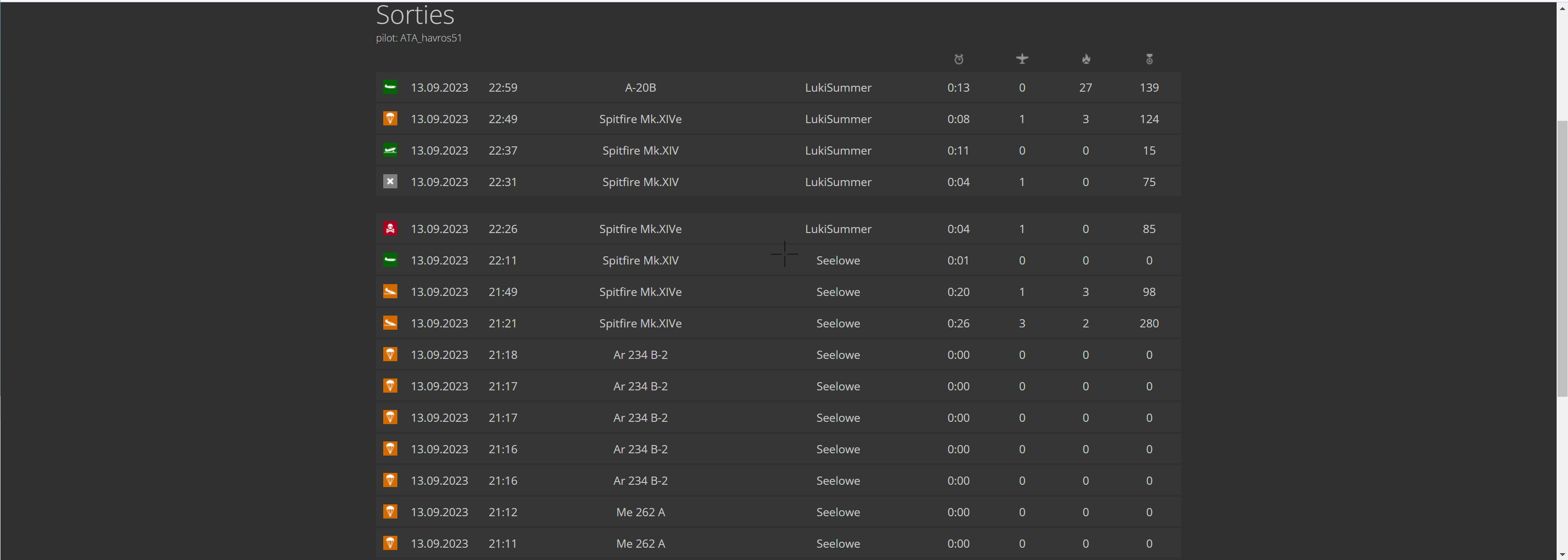Screen dimensions: 1568x560
Task: Click in-flight green icon of 22:37 sortie
Action: (x=390, y=150)
